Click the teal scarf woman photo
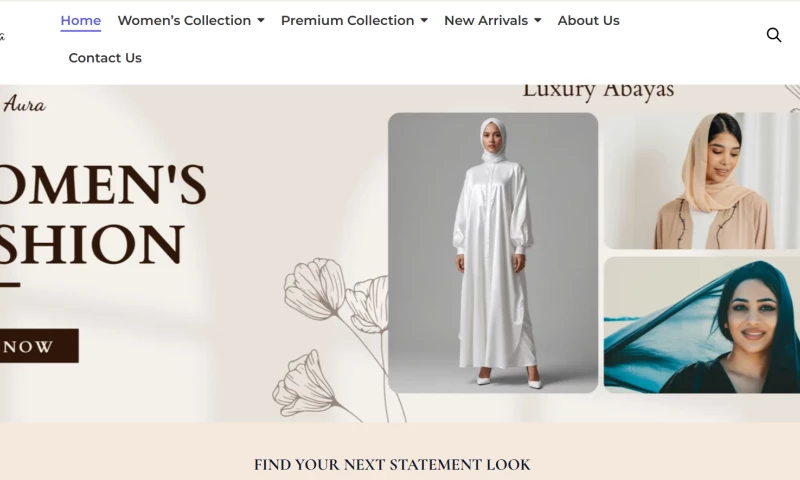Image resolution: width=800 pixels, height=480 pixels. click(702, 325)
